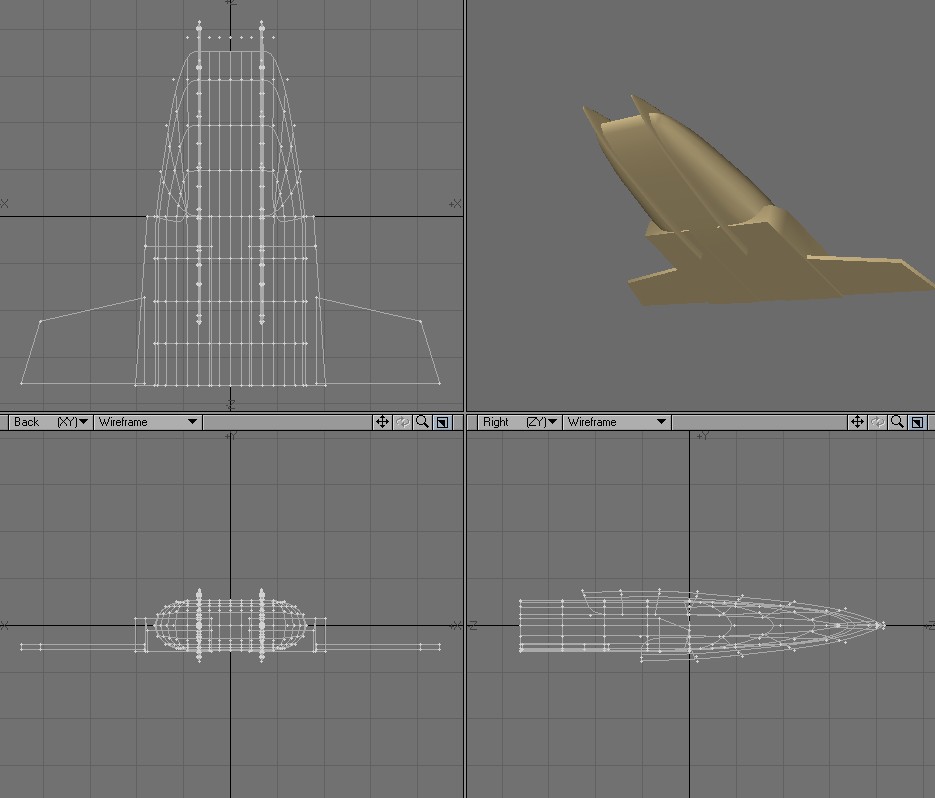This screenshot has height=798, width=935.
Task: Click the zoom magnifier in Back viewport
Action: pyautogui.click(x=422, y=422)
